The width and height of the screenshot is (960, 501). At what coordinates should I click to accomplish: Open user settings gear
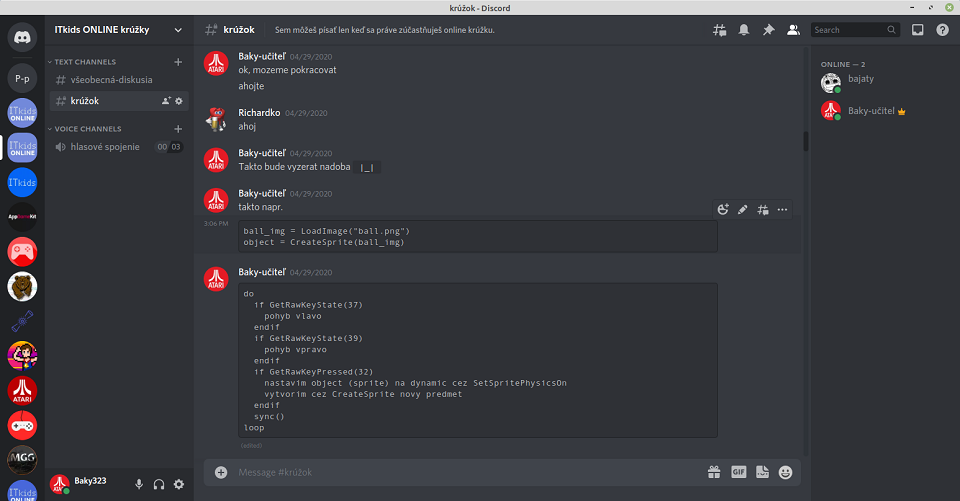coord(179,484)
